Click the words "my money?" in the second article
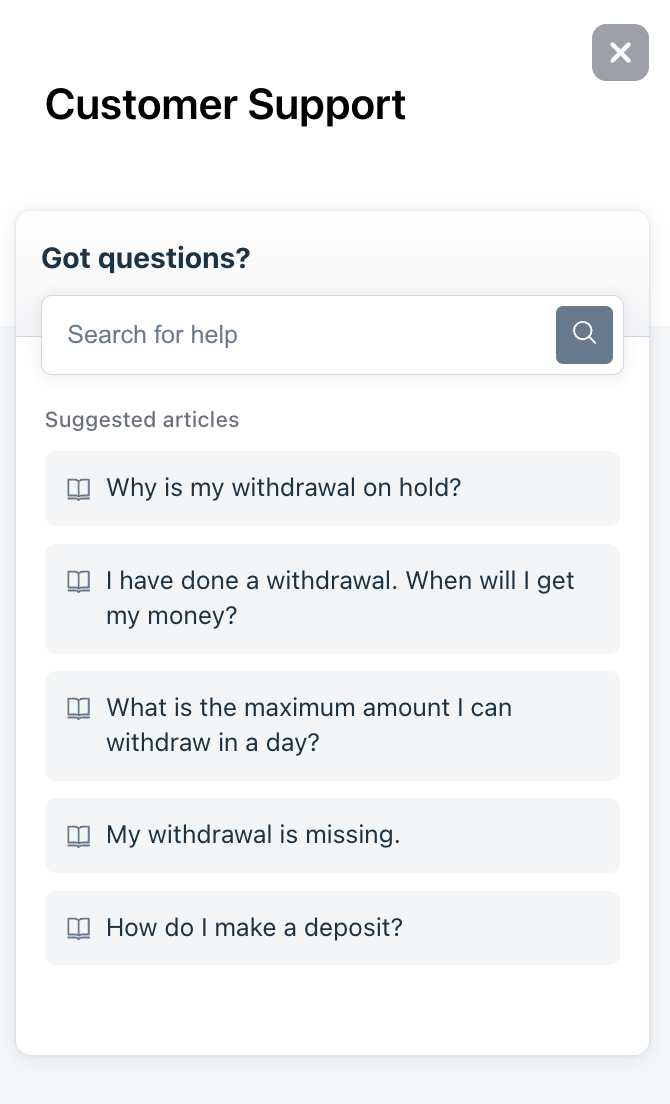The image size is (670, 1104). (172, 616)
